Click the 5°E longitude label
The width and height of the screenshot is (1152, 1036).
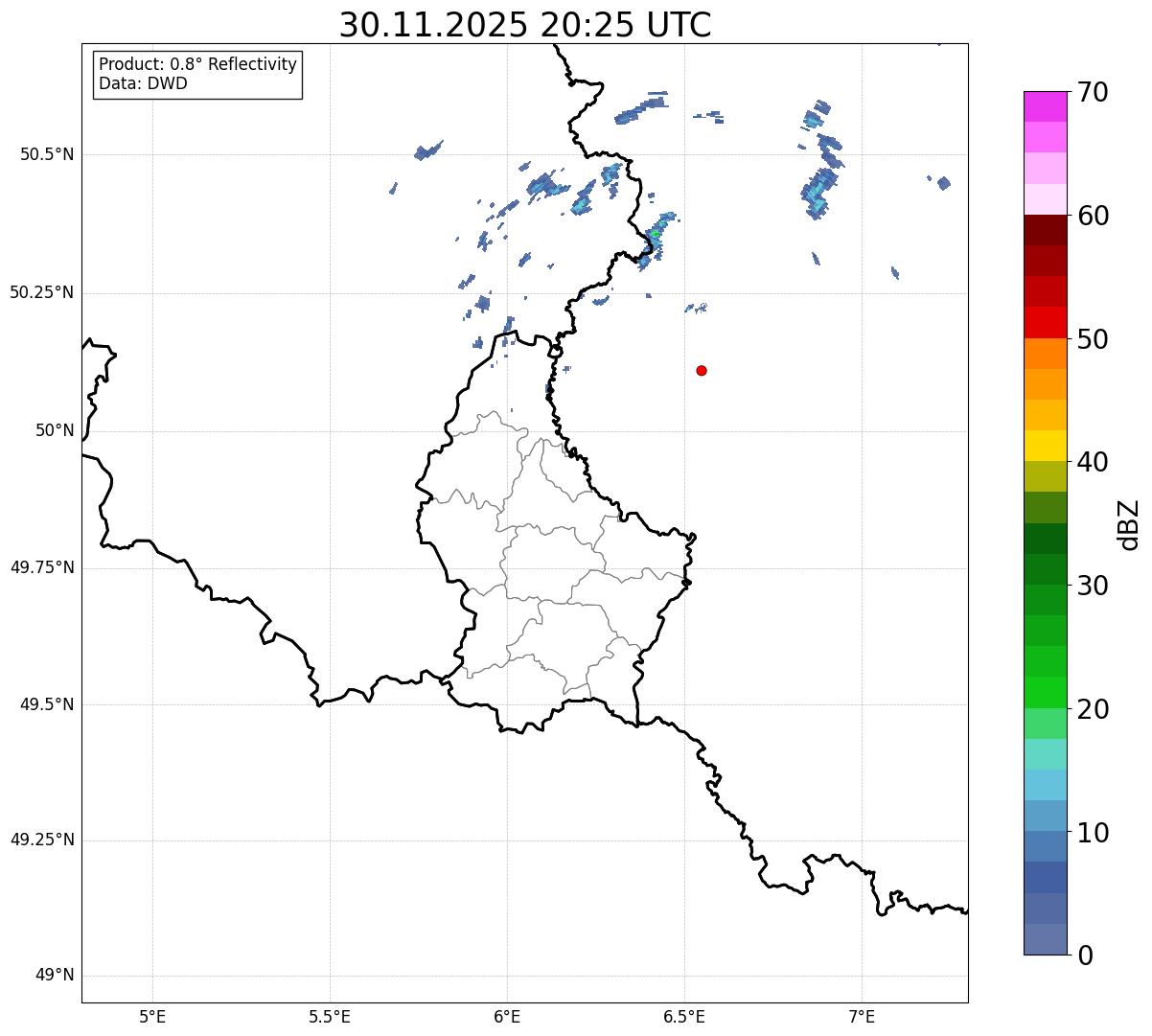tap(152, 1017)
